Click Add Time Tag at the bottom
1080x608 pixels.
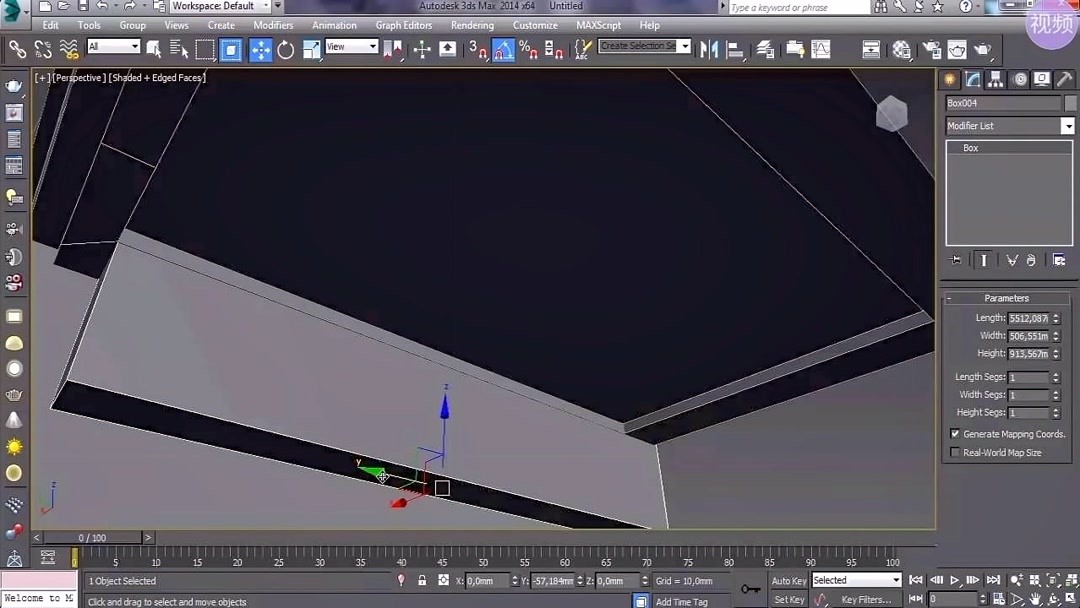tap(680, 600)
